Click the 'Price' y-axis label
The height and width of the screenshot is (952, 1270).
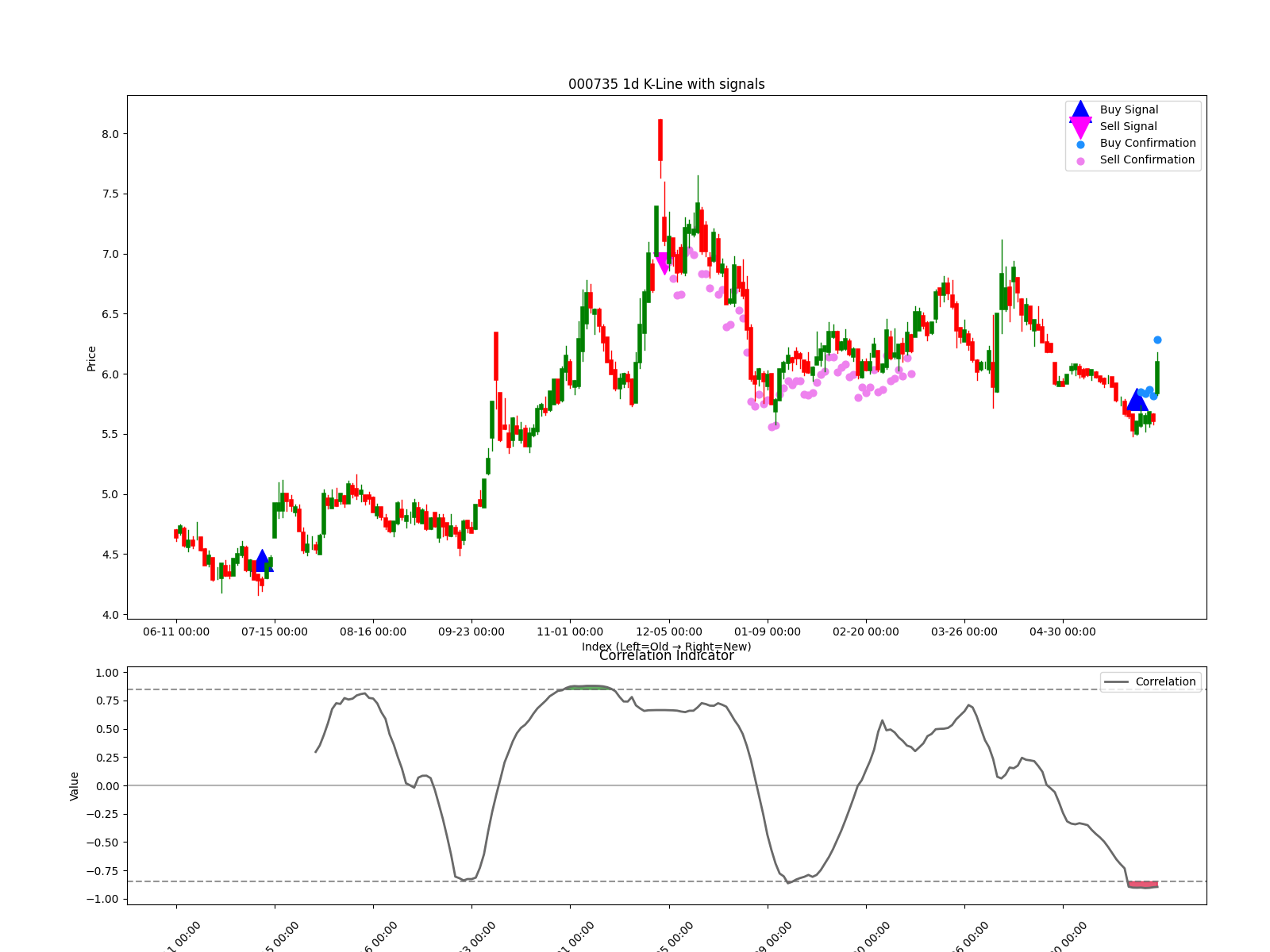click(91, 358)
